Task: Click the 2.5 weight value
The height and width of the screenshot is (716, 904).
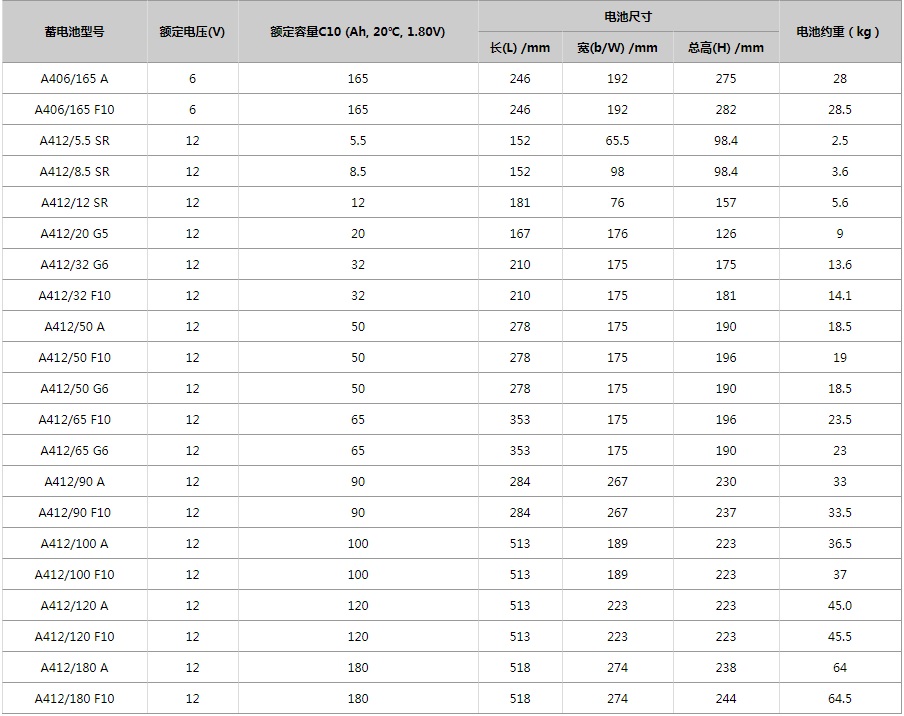Action: point(839,141)
